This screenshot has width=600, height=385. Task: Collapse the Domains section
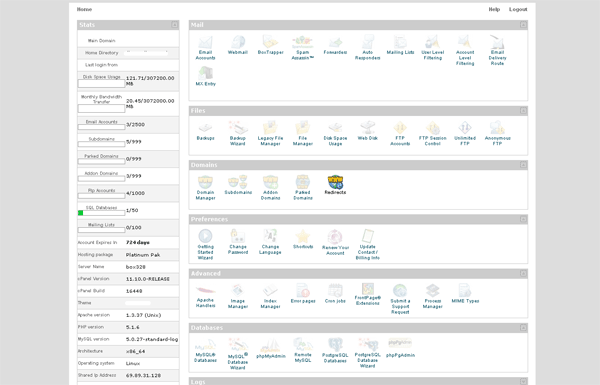pos(523,165)
